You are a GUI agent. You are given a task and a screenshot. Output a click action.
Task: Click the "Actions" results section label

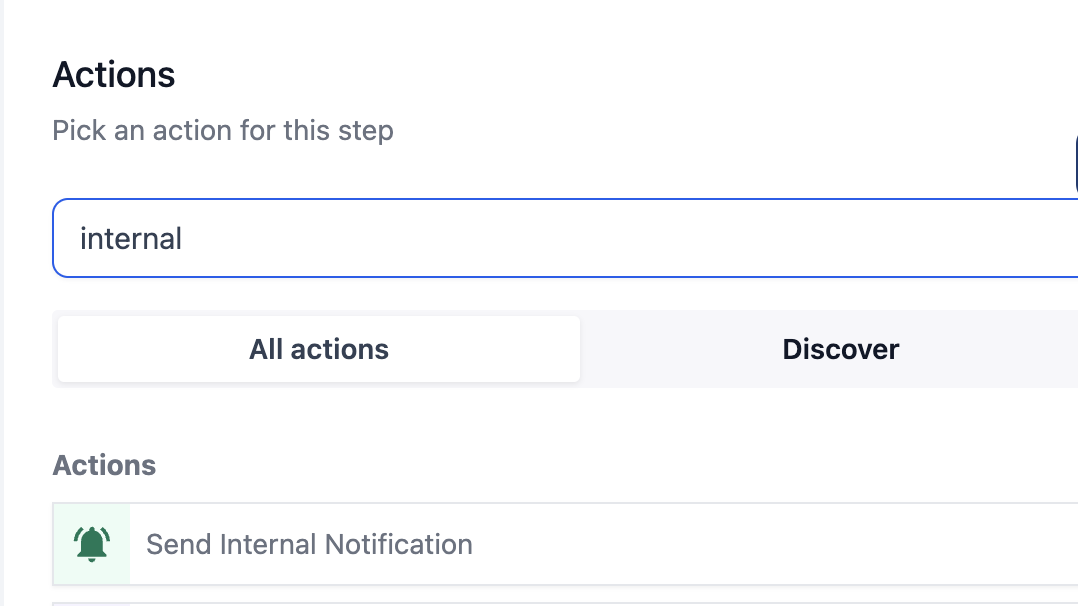pos(104,465)
